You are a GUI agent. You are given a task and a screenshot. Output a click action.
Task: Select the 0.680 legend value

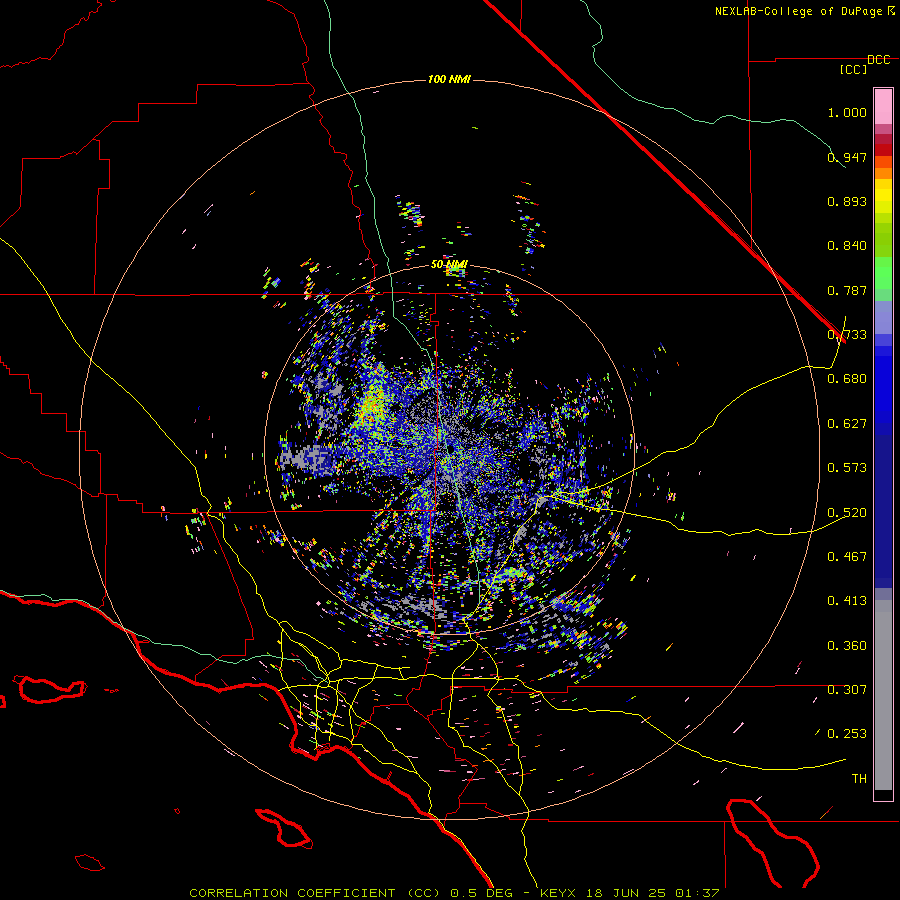847,379
